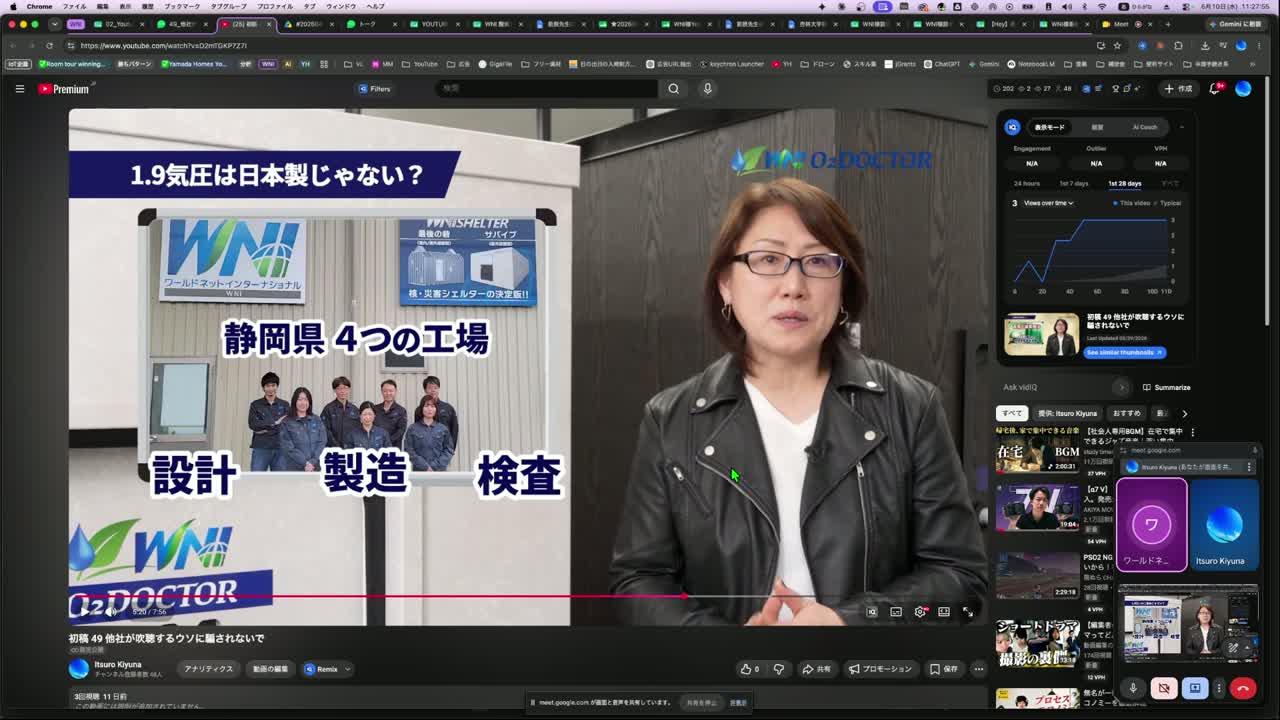Switch to theater mode
This screenshot has width=1280, height=720.
(x=944, y=611)
